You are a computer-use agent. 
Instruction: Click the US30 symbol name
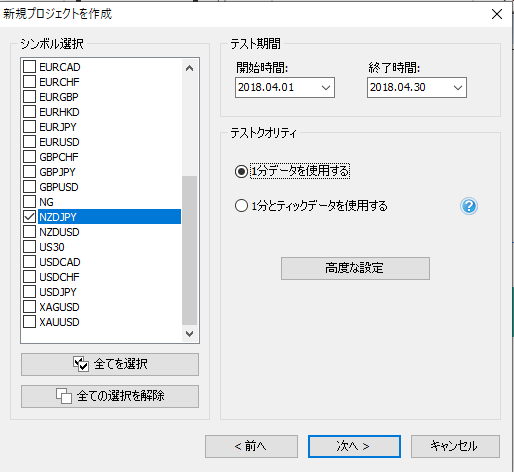[52, 247]
